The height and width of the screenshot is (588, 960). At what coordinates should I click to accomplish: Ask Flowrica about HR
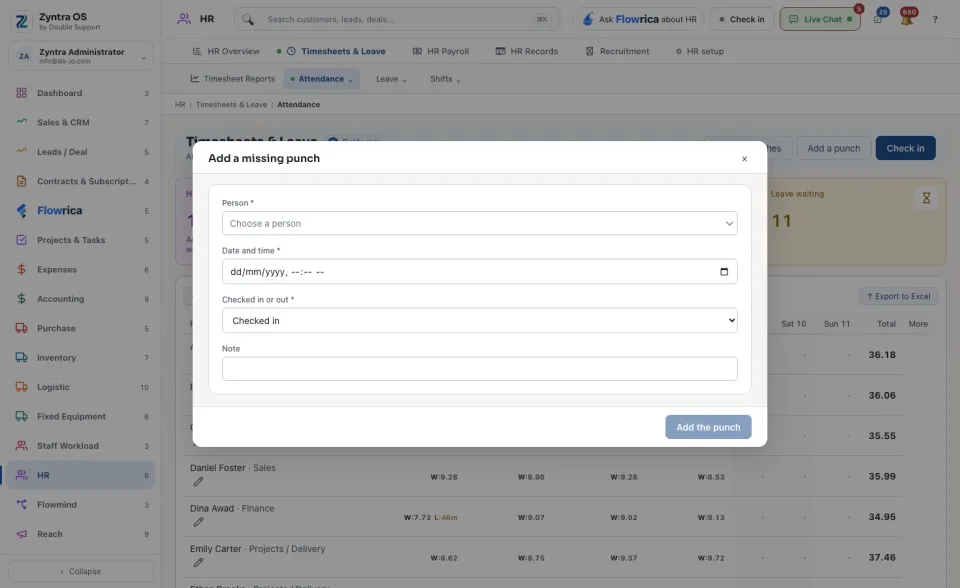tap(639, 19)
